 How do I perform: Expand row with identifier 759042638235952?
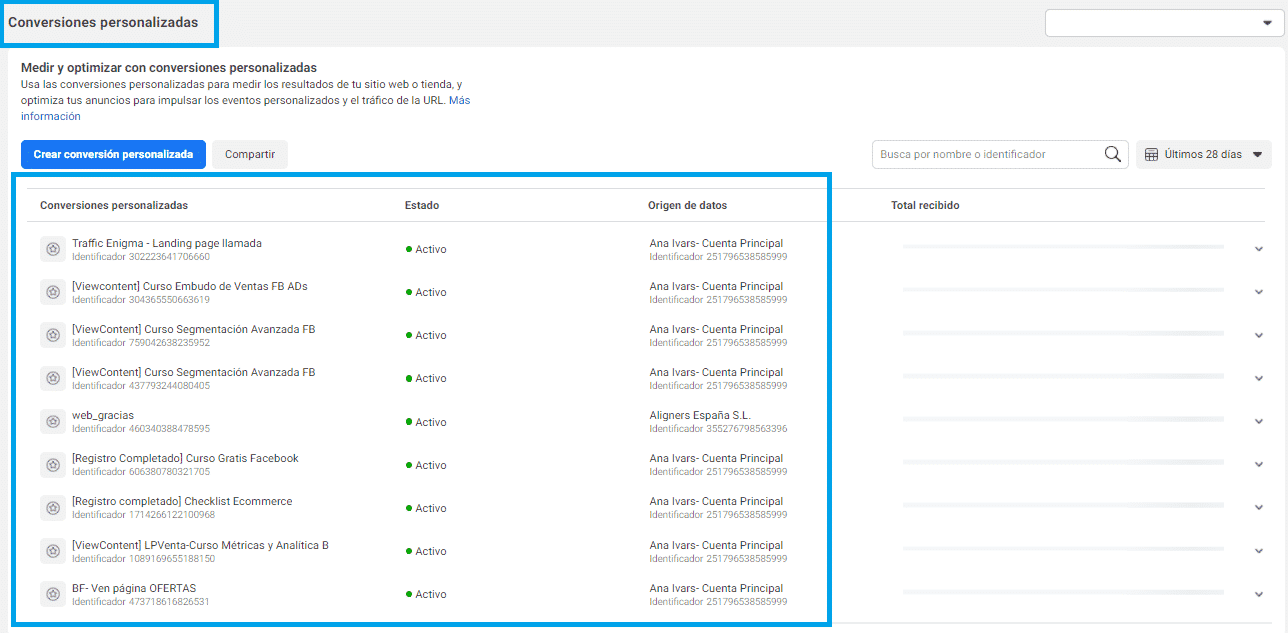tap(1259, 335)
